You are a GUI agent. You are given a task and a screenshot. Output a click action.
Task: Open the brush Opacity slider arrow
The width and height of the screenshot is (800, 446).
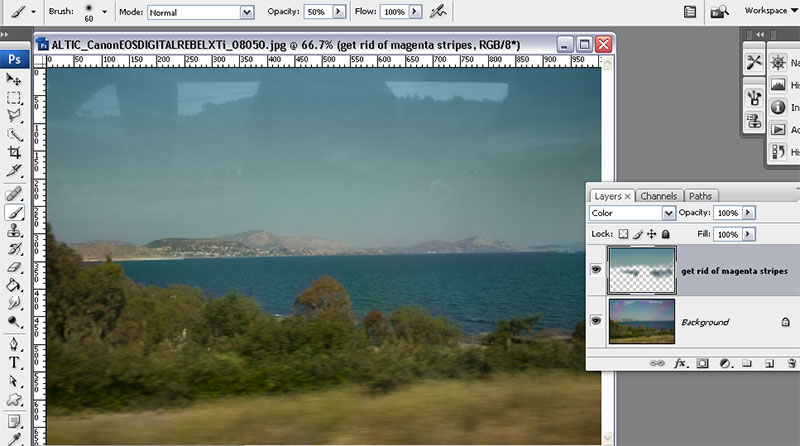point(339,11)
